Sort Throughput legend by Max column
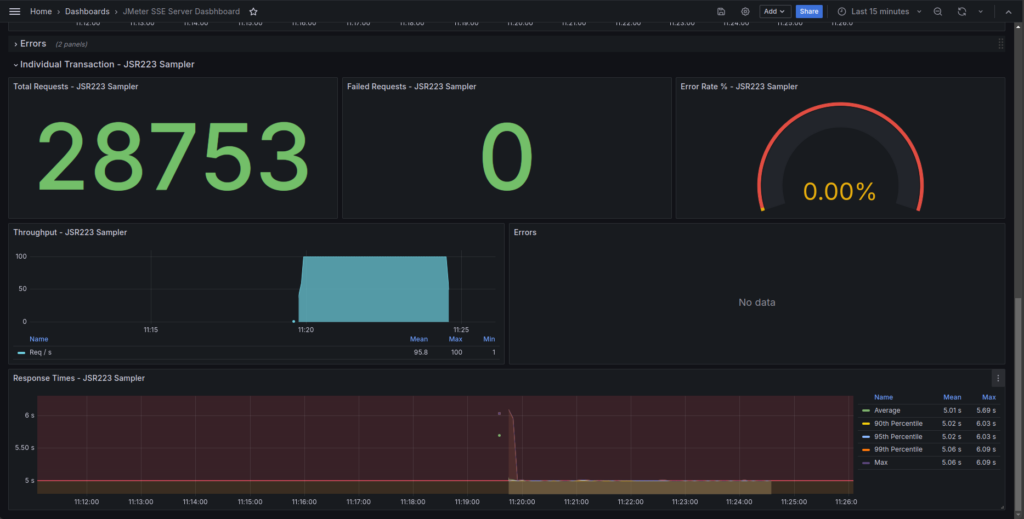The image size is (1024, 519). 455,339
